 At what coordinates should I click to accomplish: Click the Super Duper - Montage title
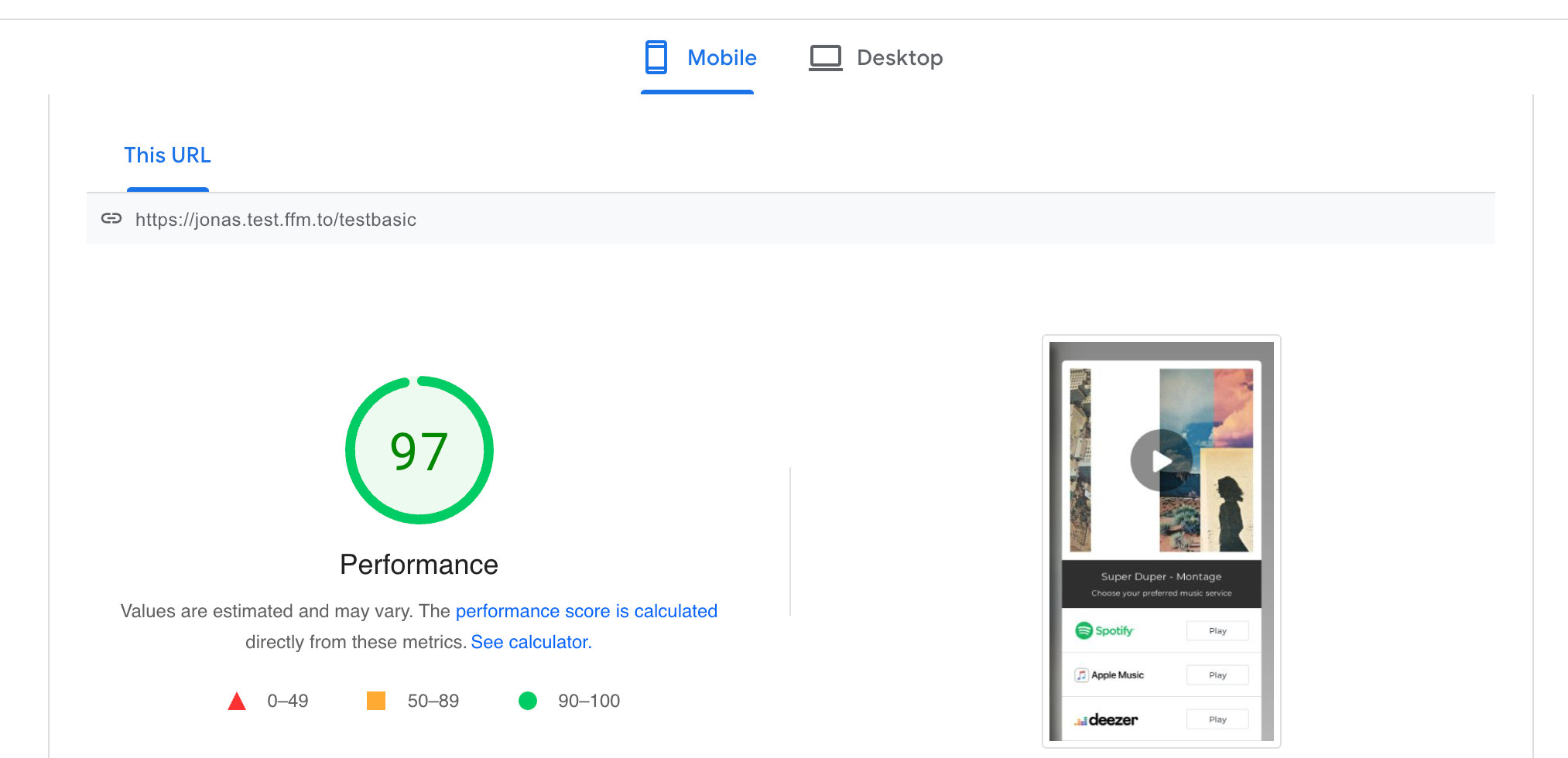pos(1161,576)
